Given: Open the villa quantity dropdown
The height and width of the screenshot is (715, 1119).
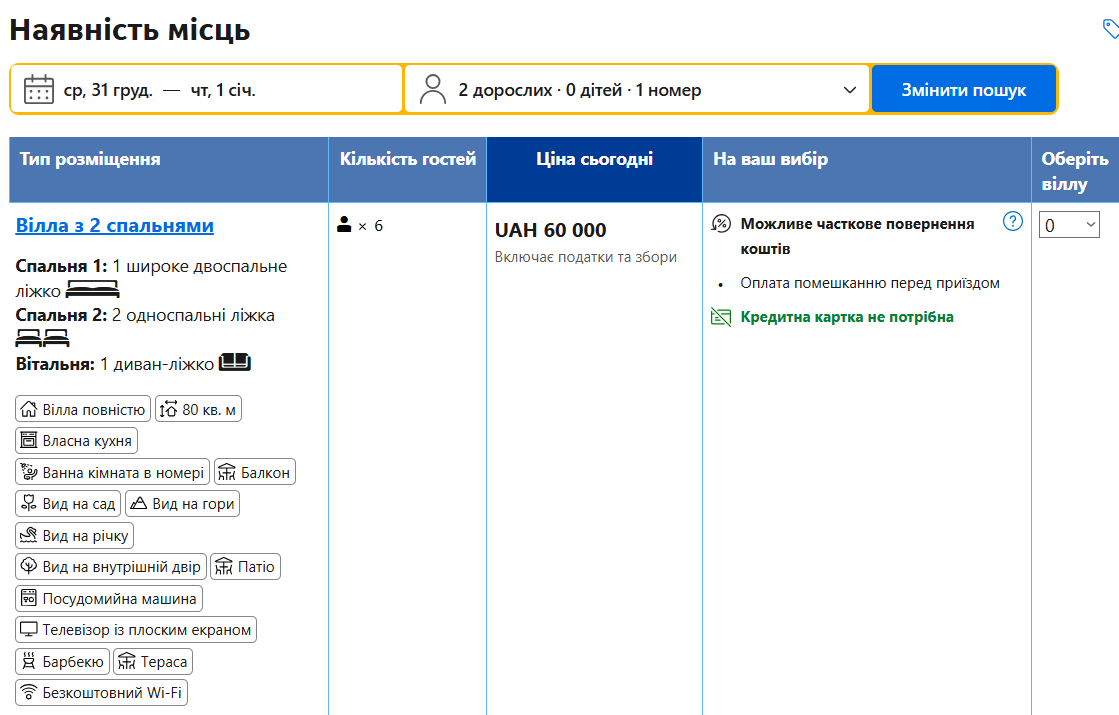Looking at the screenshot, I should [x=1069, y=225].
